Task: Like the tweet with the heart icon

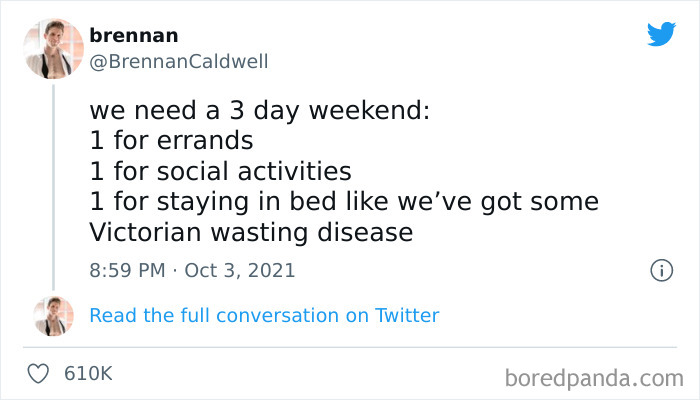Action: (39, 374)
